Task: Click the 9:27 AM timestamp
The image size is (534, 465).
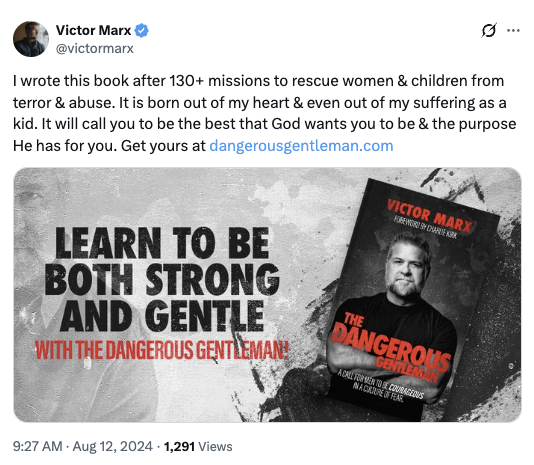Action: 37,446
